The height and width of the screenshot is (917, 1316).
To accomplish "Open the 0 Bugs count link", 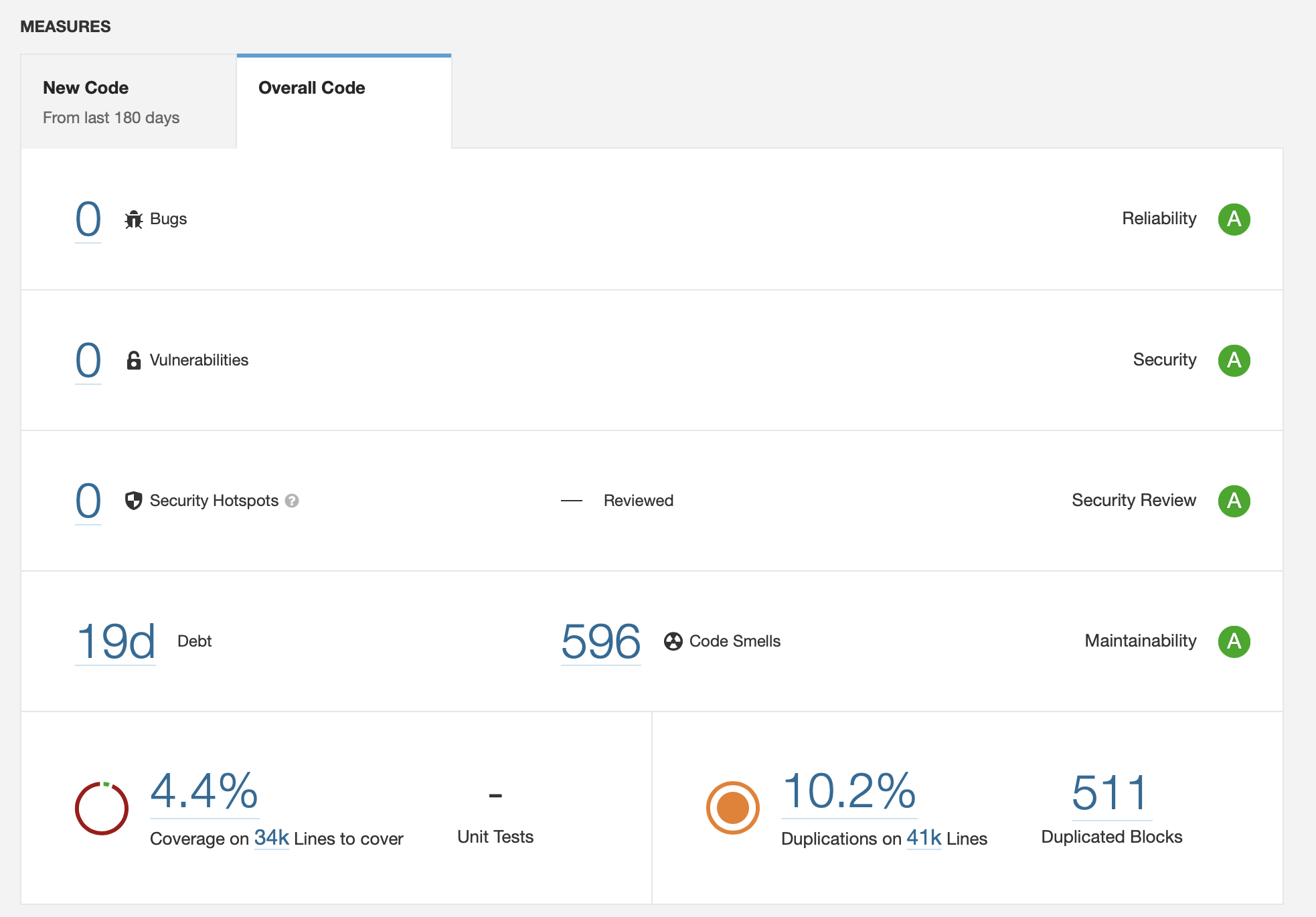I will pyautogui.click(x=88, y=220).
